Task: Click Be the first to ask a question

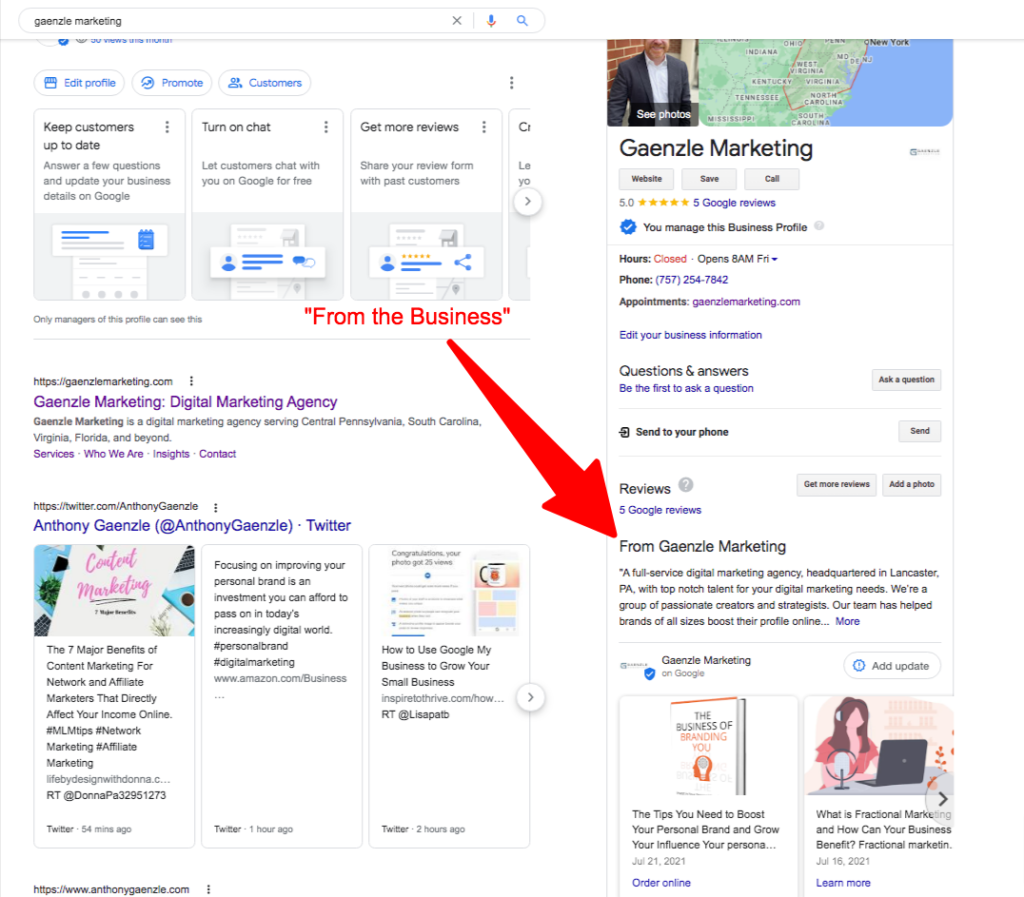Action: pyautogui.click(x=686, y=388)
